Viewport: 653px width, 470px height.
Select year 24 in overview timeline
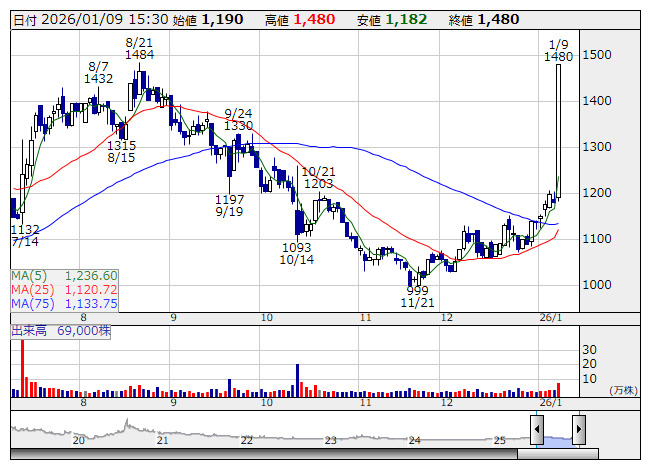coord(414,440)
